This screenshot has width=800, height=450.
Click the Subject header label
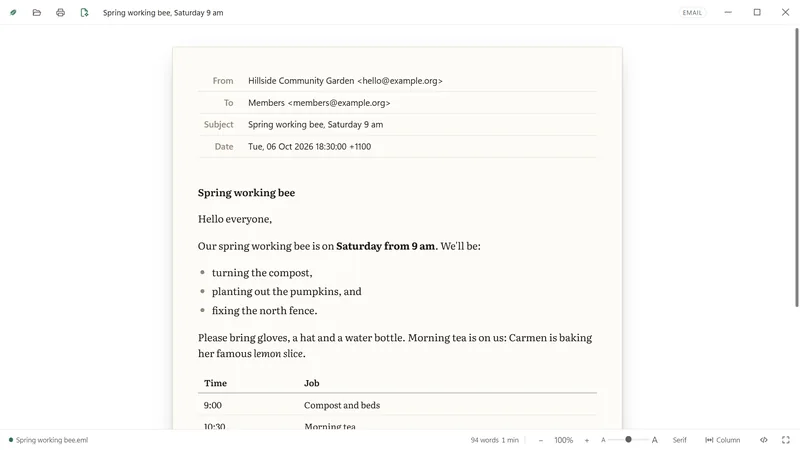coord(218,124)
